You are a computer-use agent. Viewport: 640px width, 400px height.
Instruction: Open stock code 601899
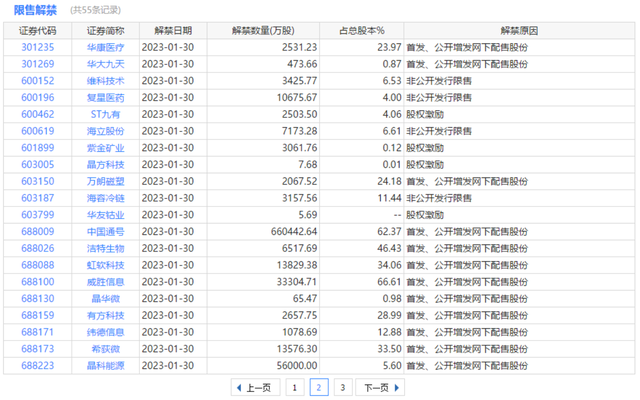click(x=38, y=148)
